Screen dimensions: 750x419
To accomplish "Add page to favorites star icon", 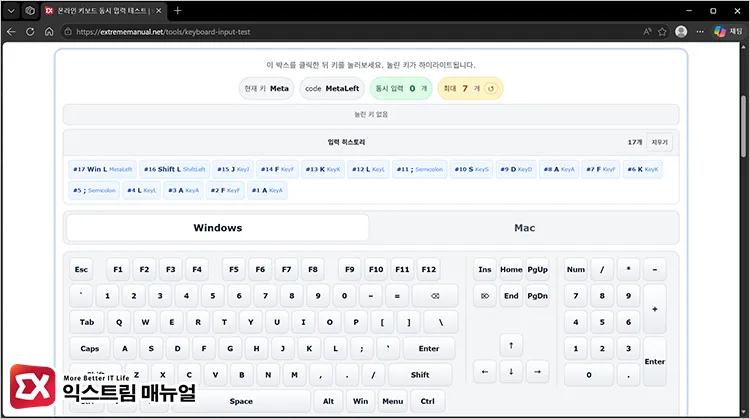I will coord(662,32).
